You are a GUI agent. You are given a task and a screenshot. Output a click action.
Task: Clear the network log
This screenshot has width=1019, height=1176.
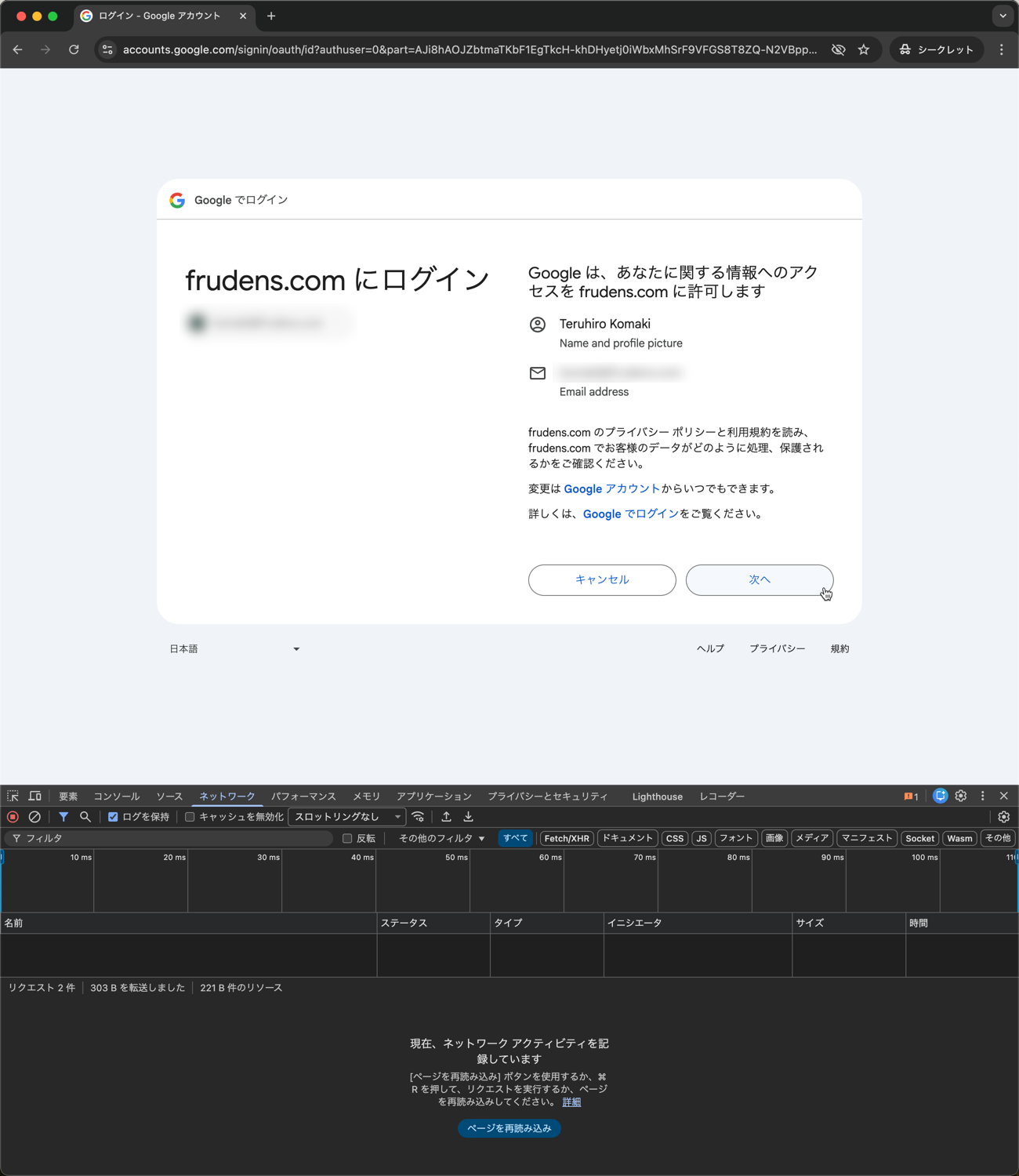point(34,817)
